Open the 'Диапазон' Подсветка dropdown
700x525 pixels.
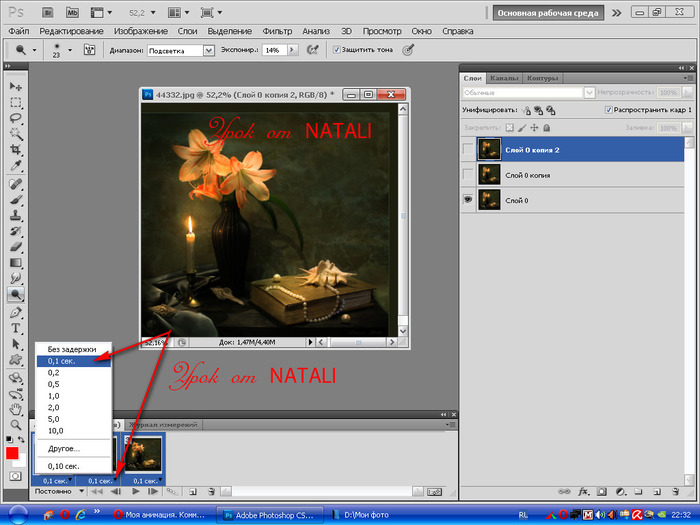coord(208,50)
